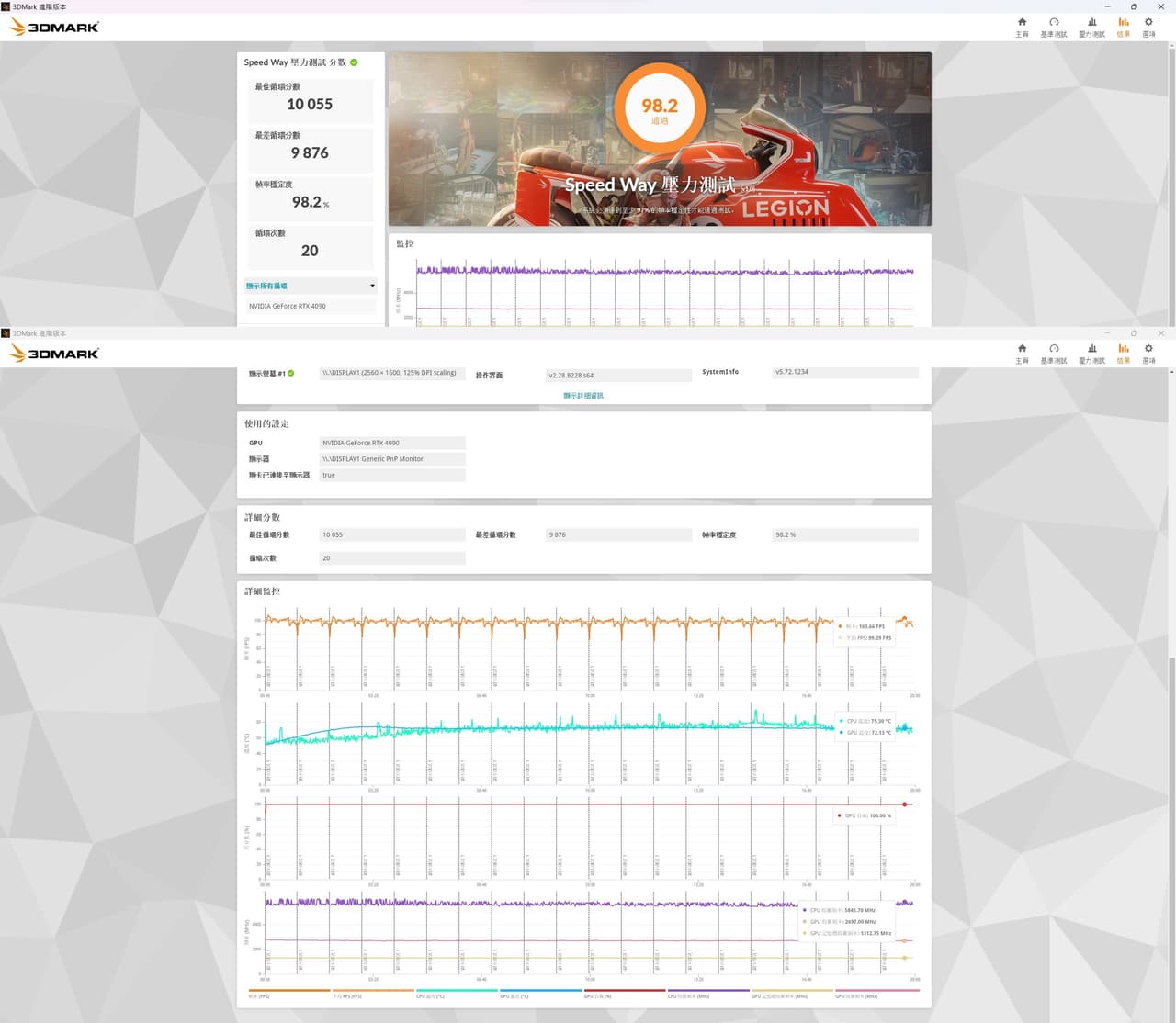The image size is (1176, 1023).
Task: Select orange Results icon in upper window
Action: 1124,27
